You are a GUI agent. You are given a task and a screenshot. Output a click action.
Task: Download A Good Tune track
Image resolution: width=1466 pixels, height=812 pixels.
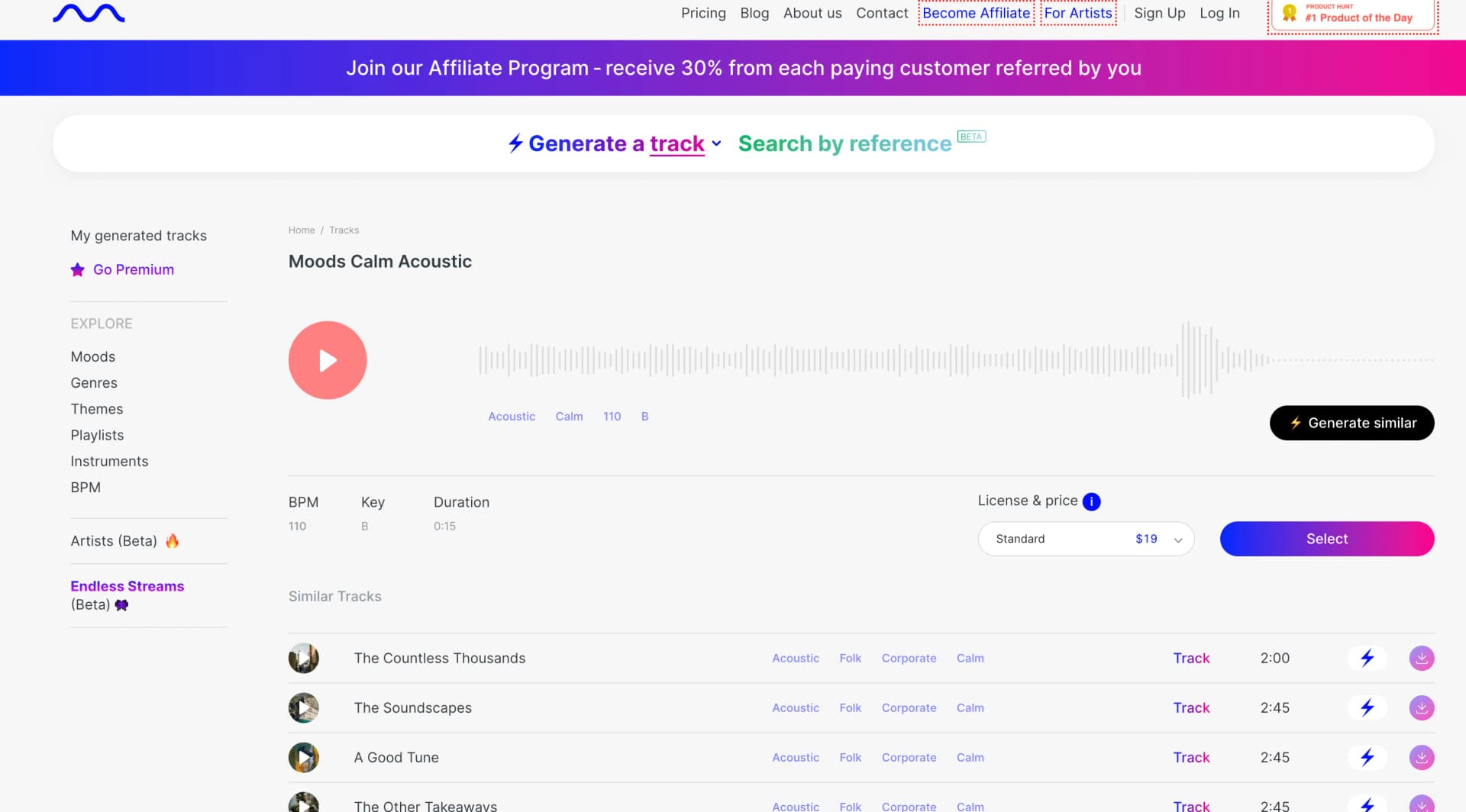click(x=1422, y=757)
